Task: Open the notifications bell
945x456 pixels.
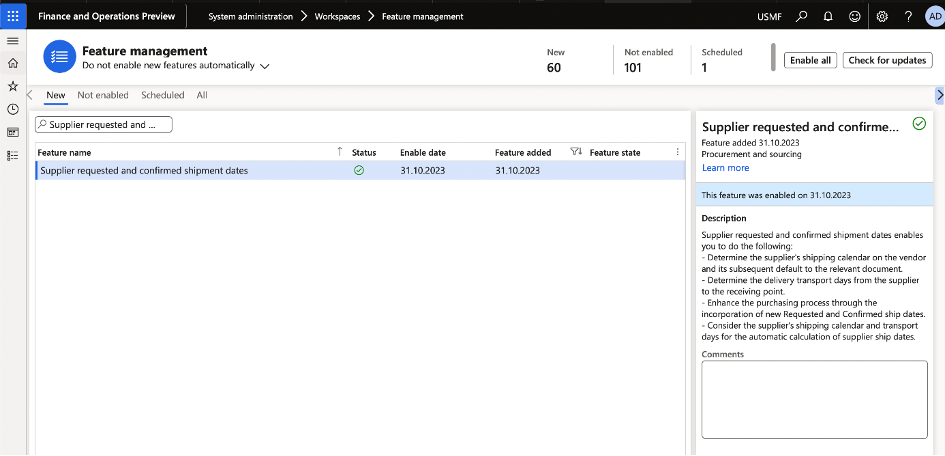Action: (828, 16)
